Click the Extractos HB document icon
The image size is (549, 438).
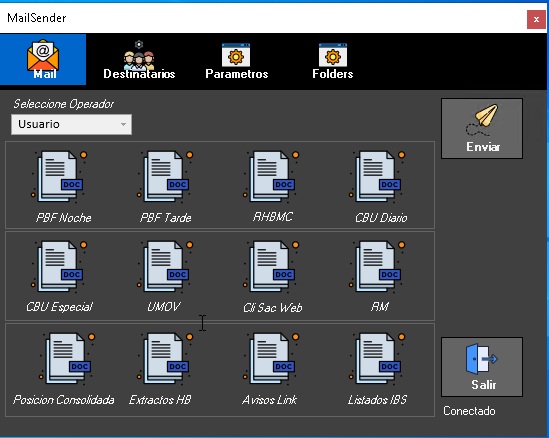165,359
